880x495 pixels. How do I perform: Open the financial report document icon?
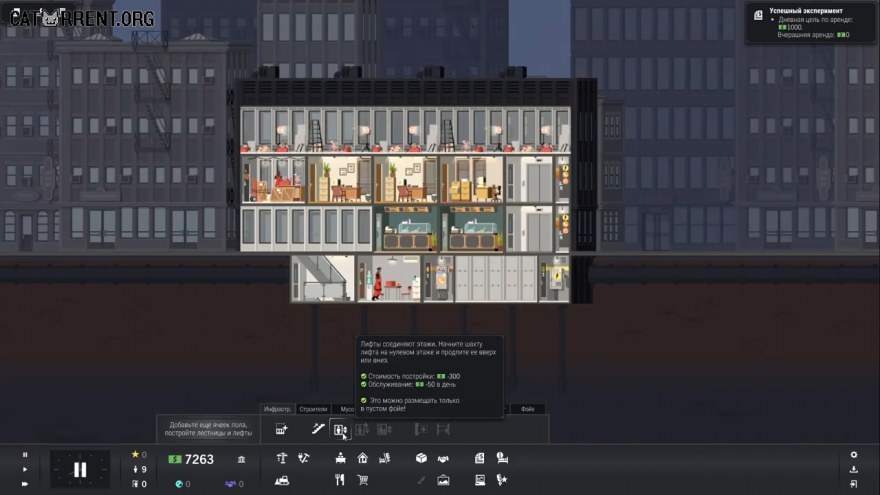(x=479, y=459)
